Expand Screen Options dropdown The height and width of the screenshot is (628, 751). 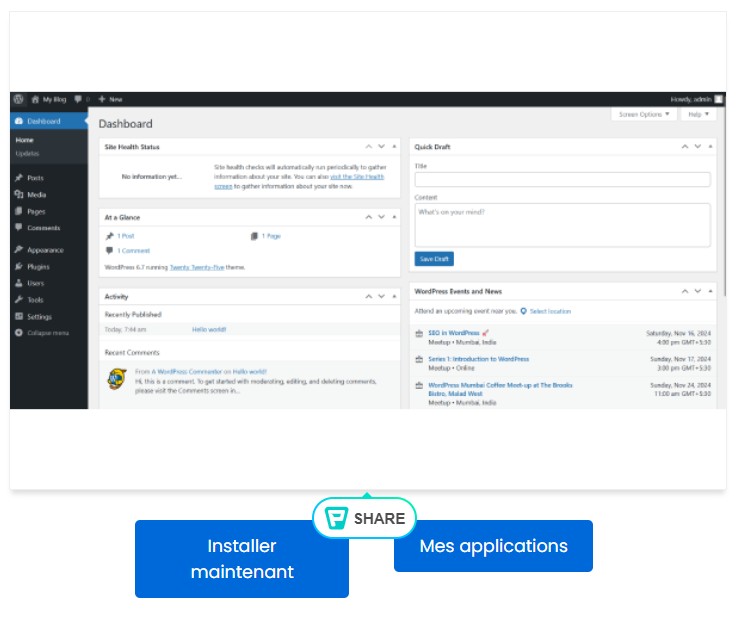[x=644, y=114]
